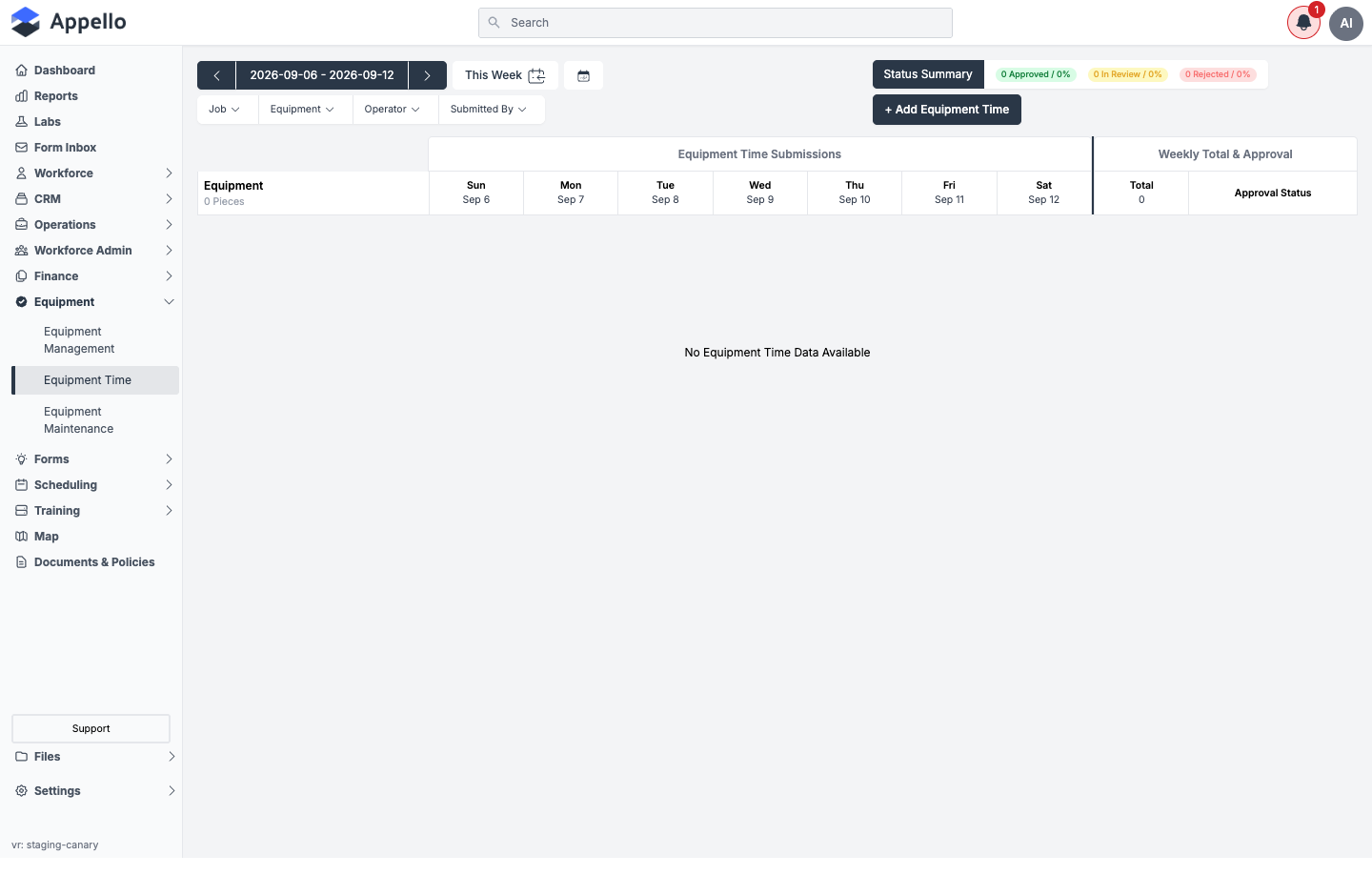Click the Appello logo icon
The width and height of the screenshot is (1372, 875).
click(26, 22)
